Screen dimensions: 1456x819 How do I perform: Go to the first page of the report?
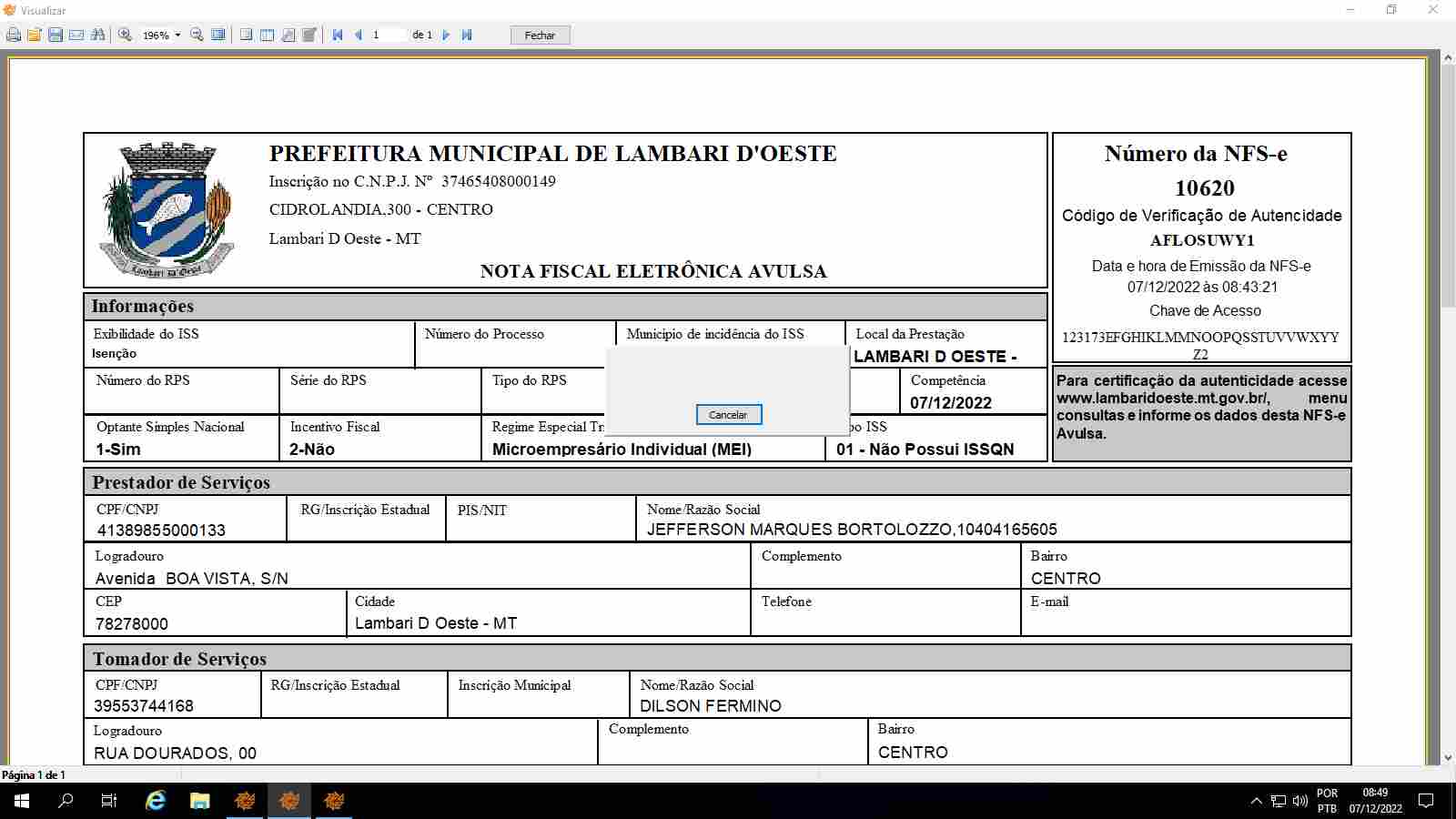(x=338, y=35)
